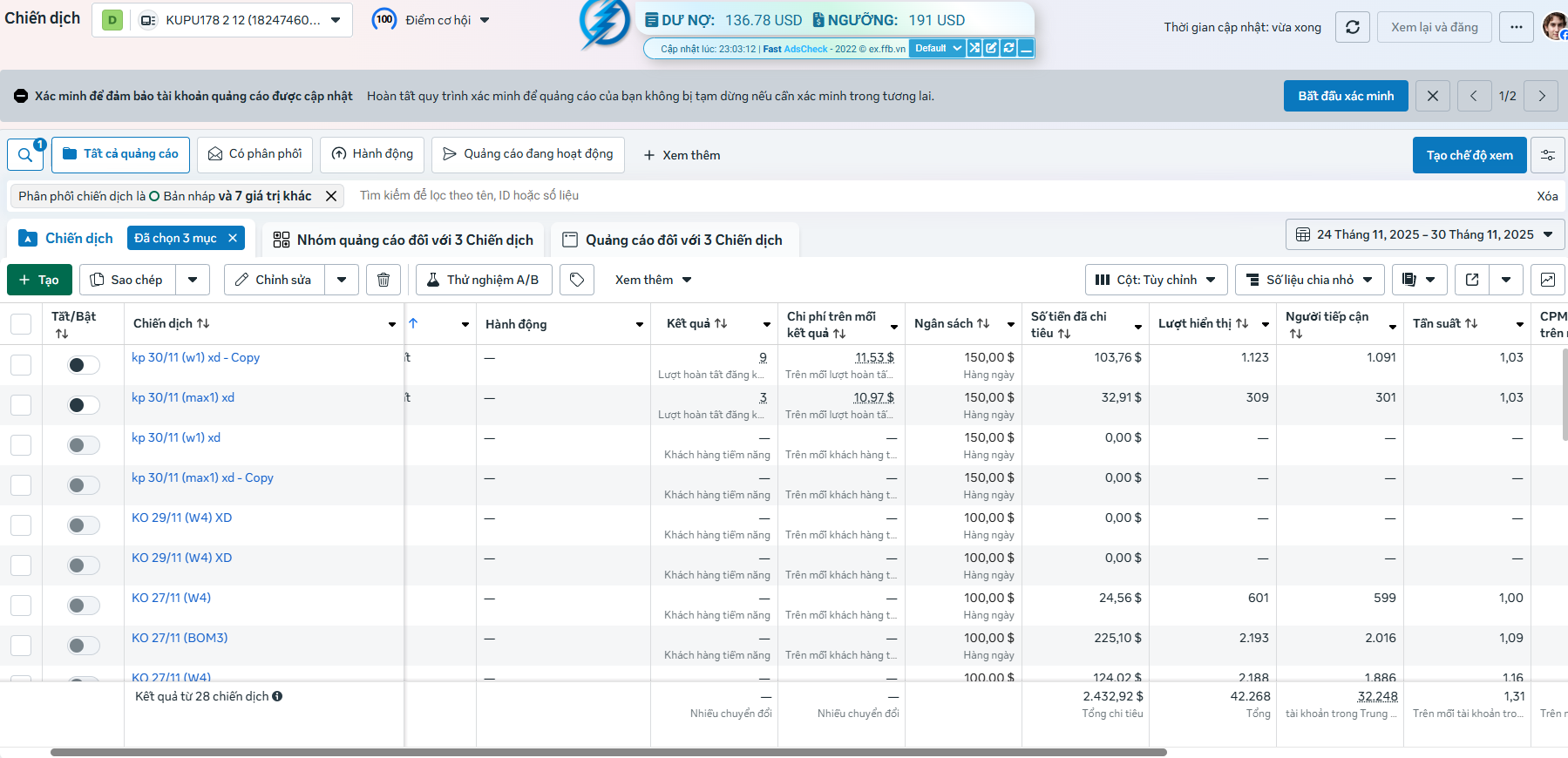Switch to 'Nhóm quảng cáo đối với 3 Chiến dịch' tab

(x=403, y=240)
